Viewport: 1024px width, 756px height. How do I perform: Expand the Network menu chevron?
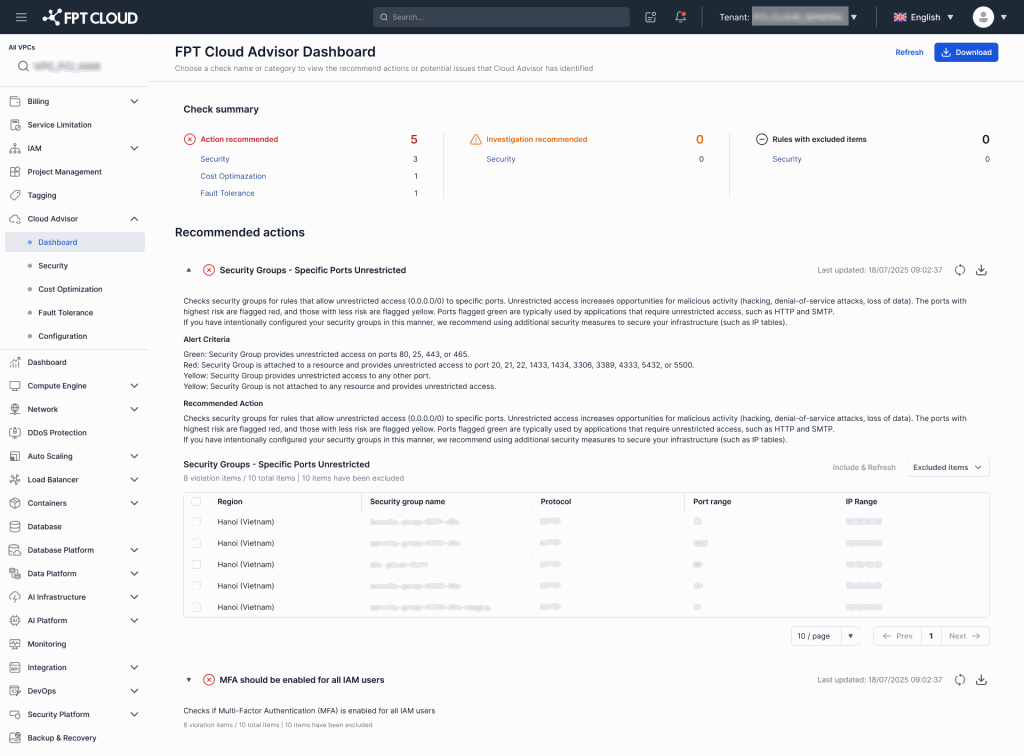[x=134, y=409]
